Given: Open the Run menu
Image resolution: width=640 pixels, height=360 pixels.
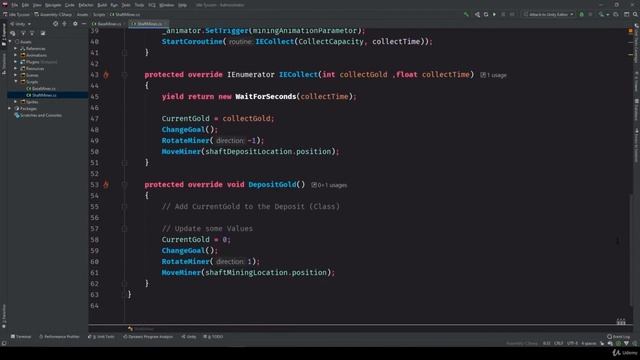Looking at the screenshot, I should tap(114, 5).
